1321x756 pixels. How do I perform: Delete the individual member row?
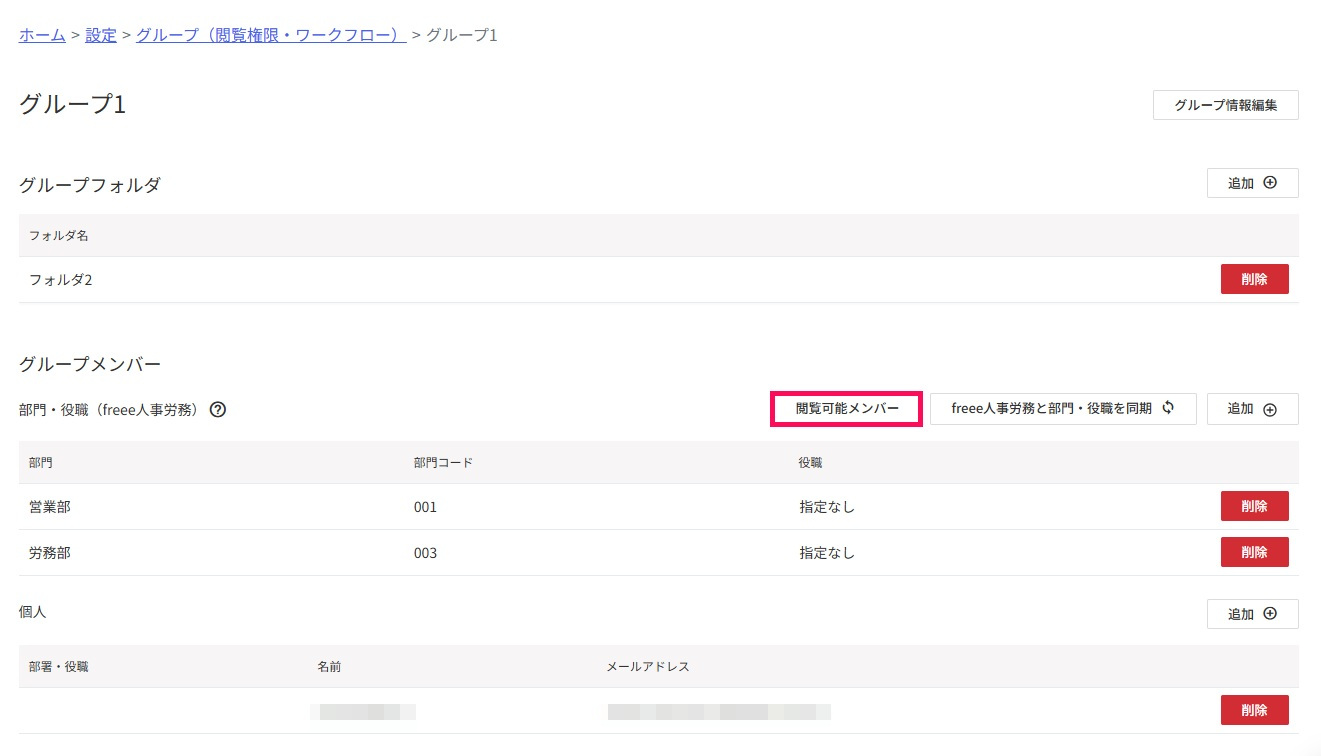1255,710
